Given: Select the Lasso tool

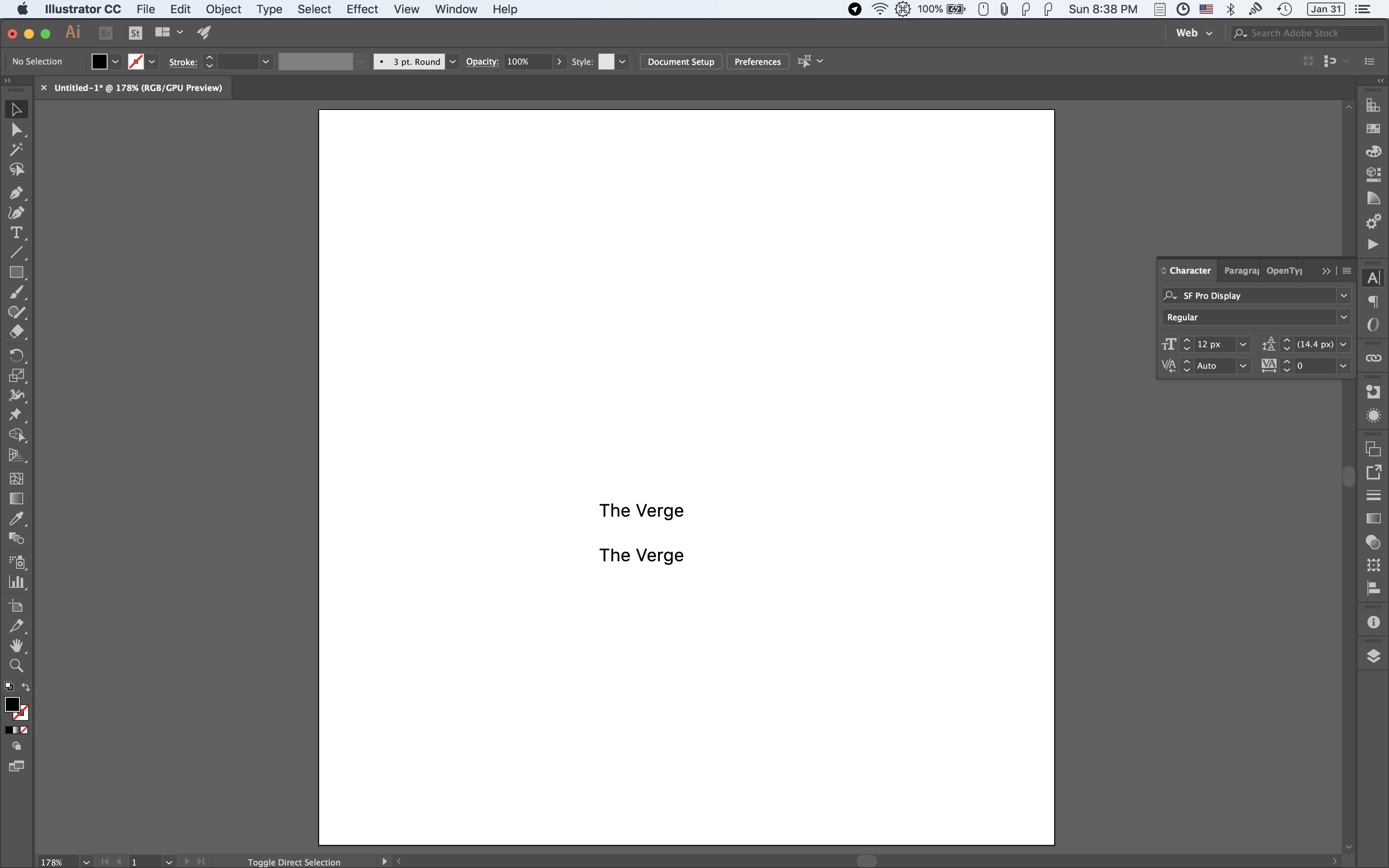Looking at the screenshot, I should [16, 169].
